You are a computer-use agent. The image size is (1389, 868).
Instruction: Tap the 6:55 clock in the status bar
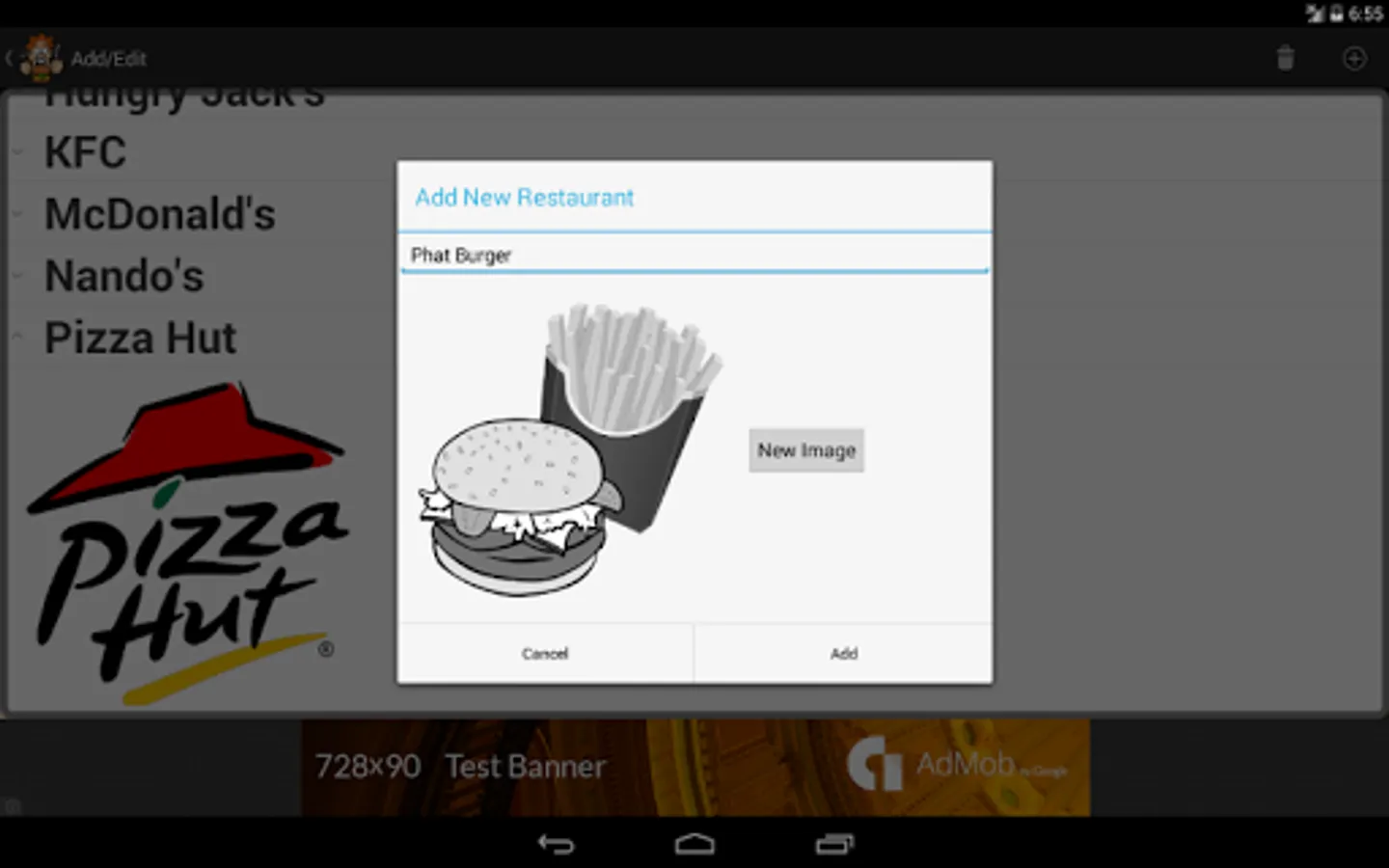point(1366,14)
